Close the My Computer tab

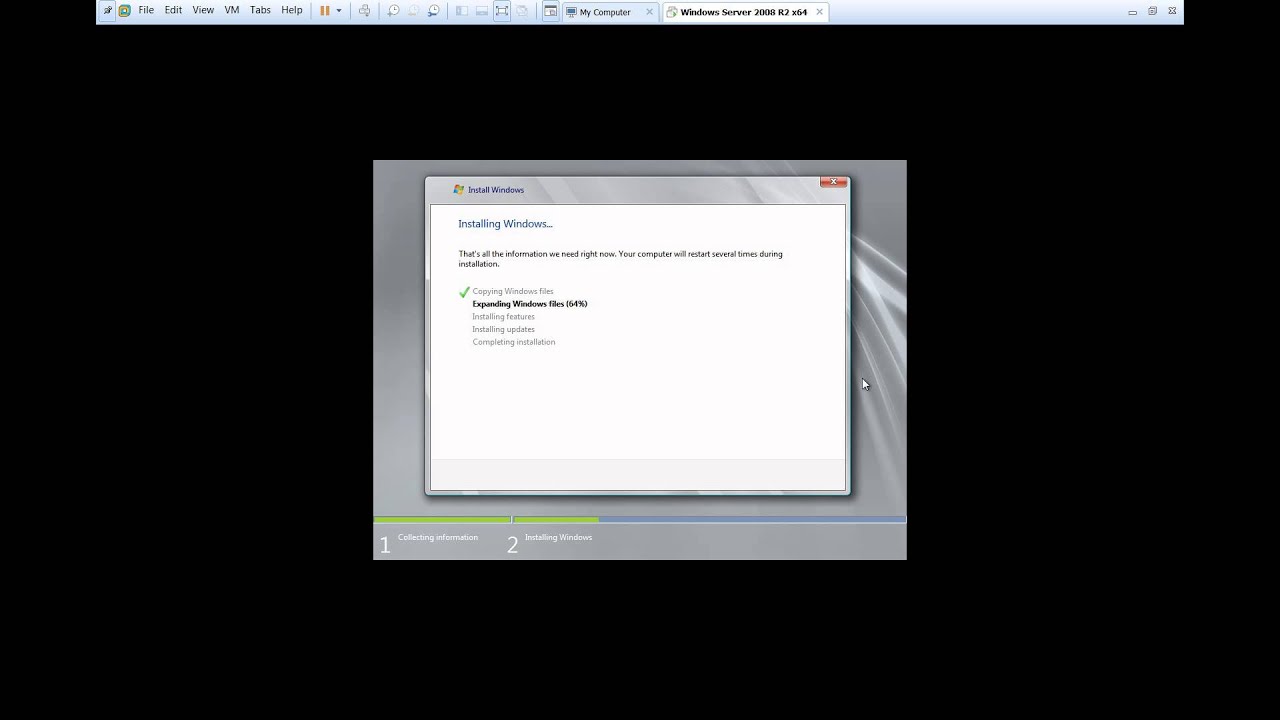649,12
